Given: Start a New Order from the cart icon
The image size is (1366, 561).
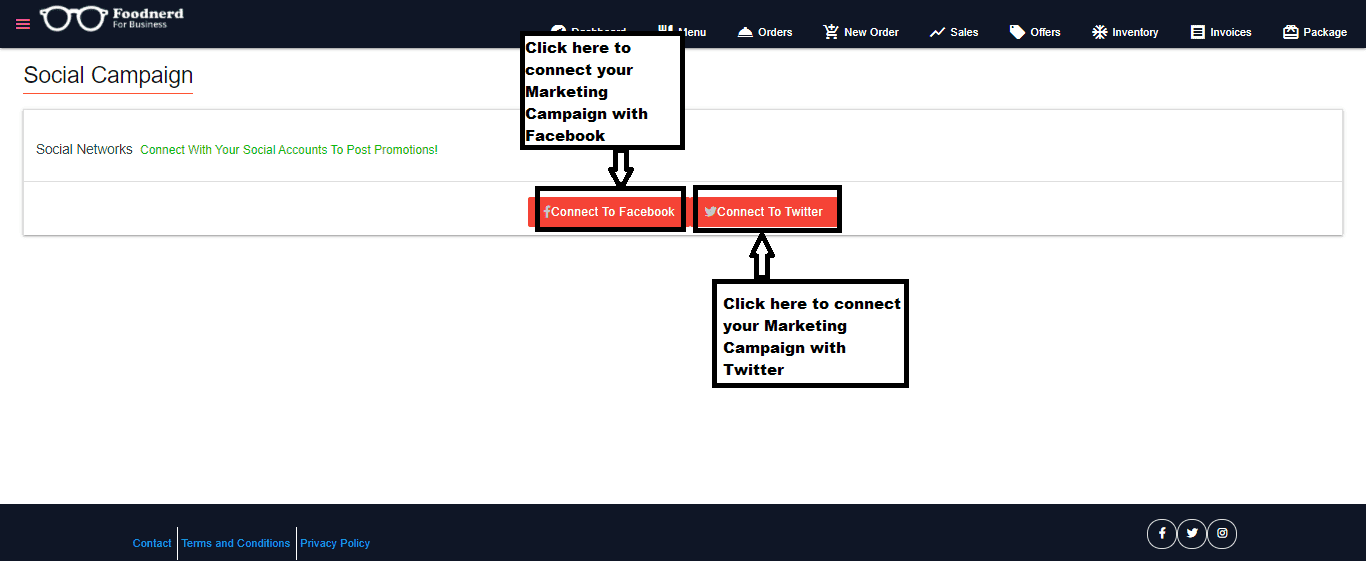Looking at the screenshot, I should pyautogui.click(x=860, y=32).
